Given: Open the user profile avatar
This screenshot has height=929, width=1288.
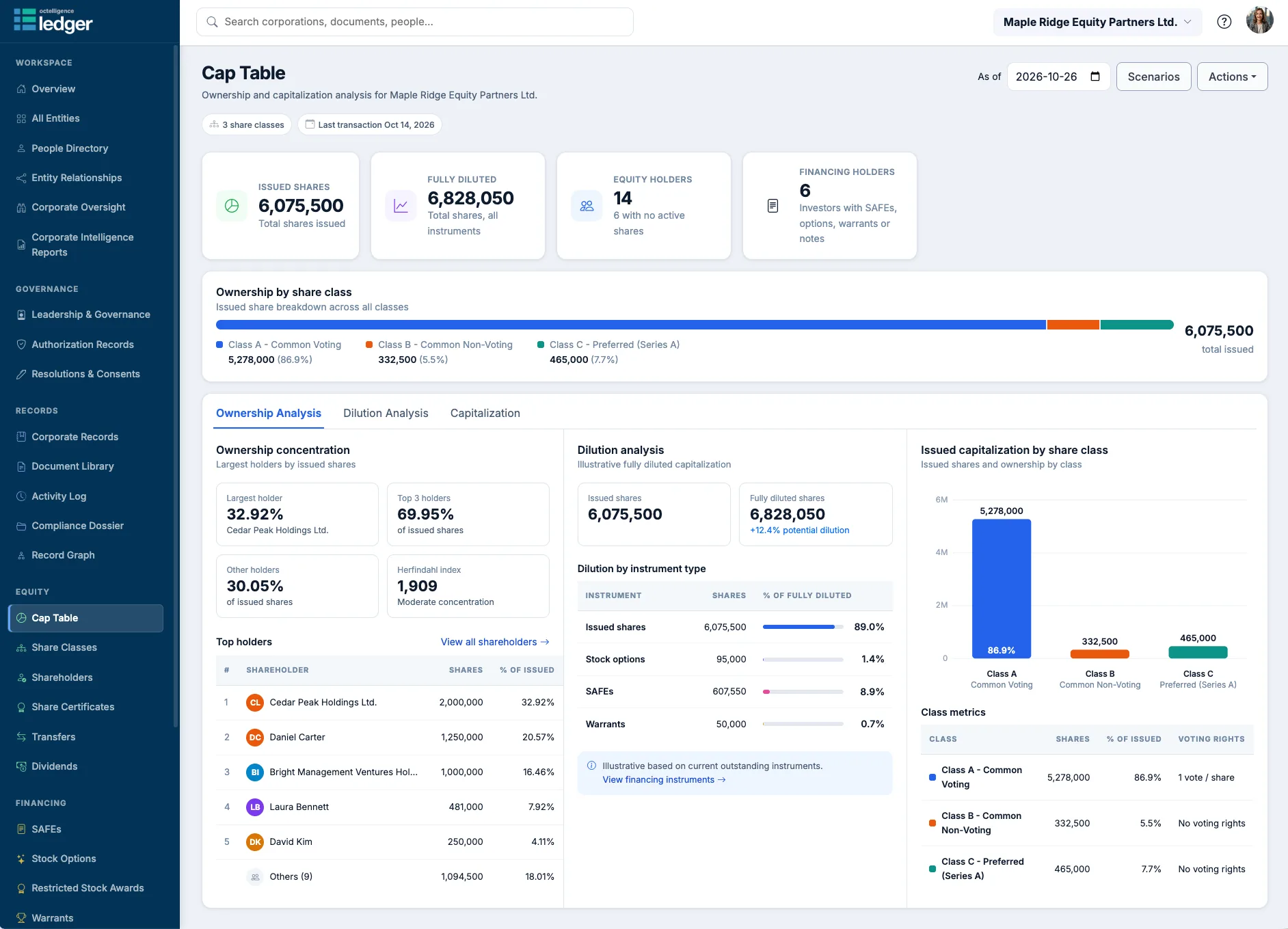Looking at the screenshot, I should 1259,21.
